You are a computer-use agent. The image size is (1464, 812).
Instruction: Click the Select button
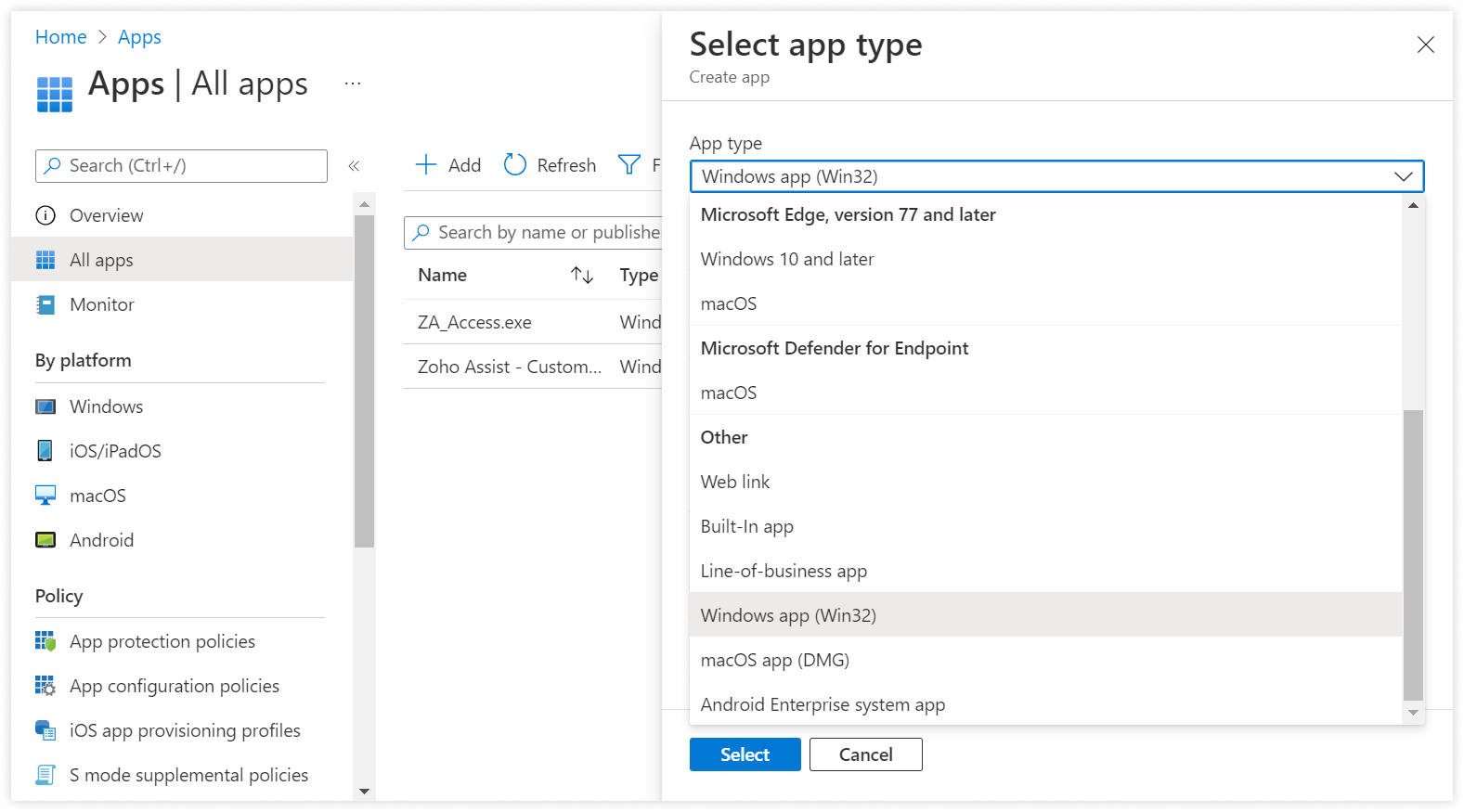745,754
